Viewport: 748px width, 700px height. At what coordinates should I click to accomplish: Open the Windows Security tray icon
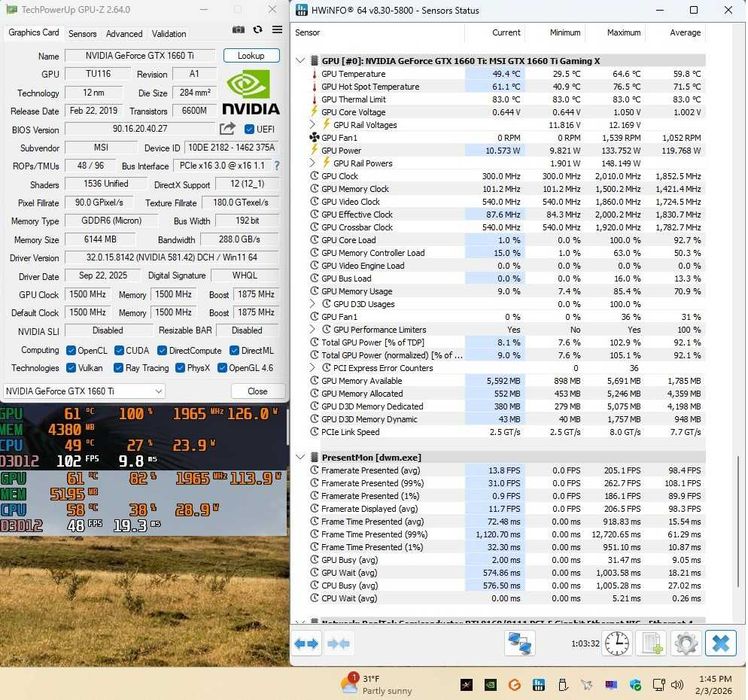point(635,685)
